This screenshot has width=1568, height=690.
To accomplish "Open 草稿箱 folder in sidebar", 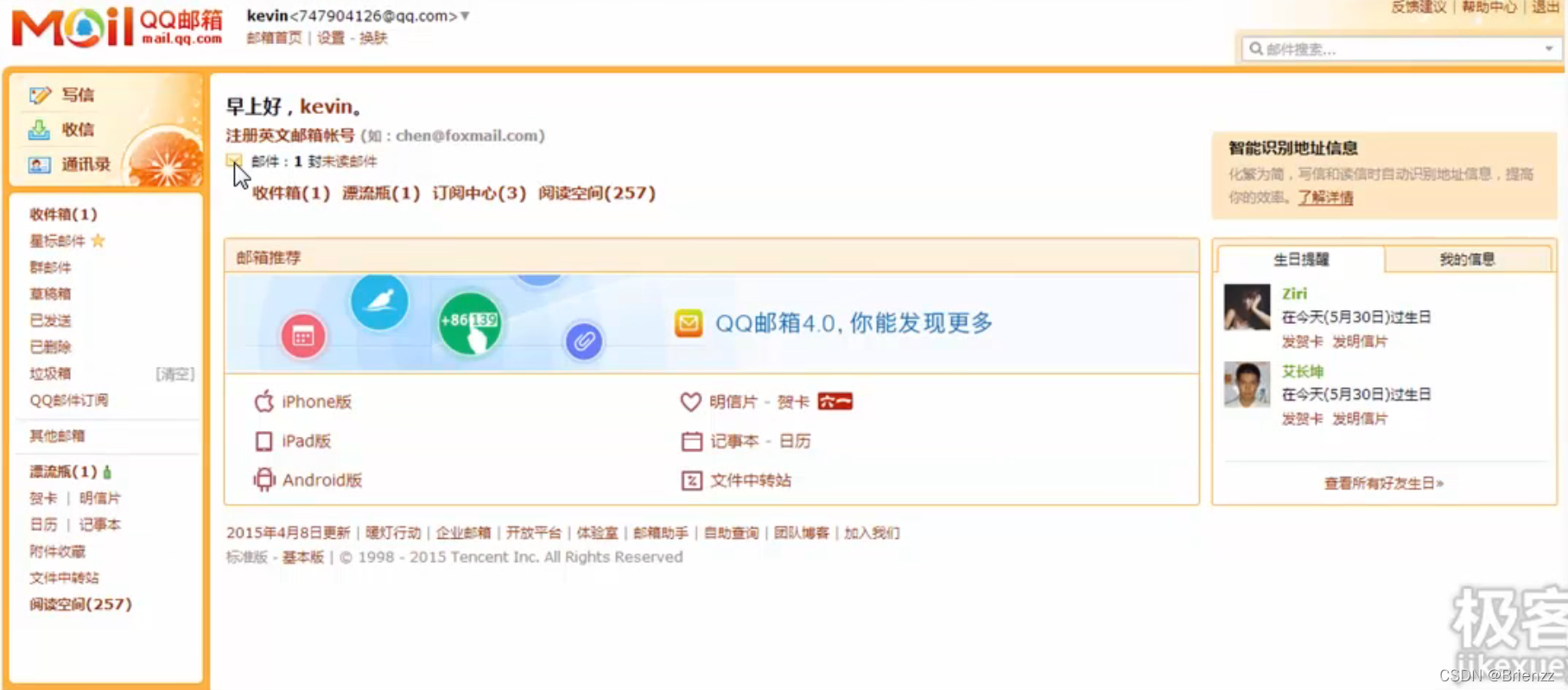I will pos(50,294).
